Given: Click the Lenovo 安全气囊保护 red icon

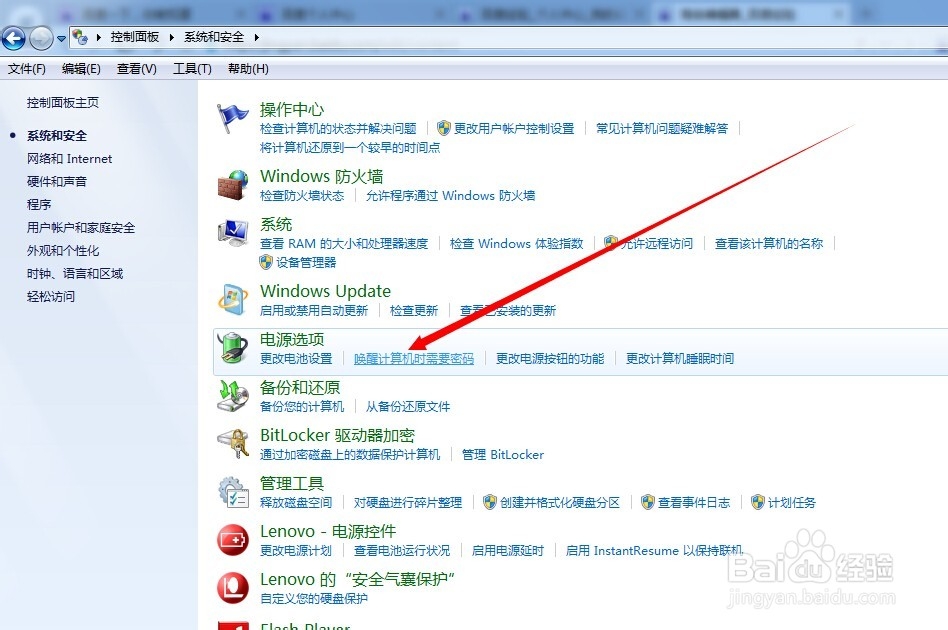Looking at the screenshot, I should tap(233, 588).
